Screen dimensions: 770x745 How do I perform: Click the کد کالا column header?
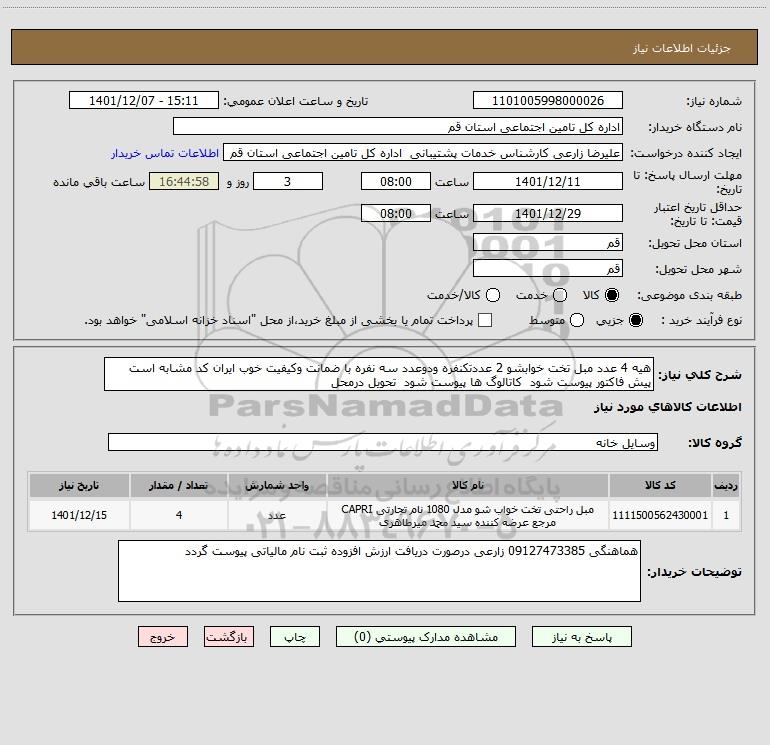[x=660, y=485]
